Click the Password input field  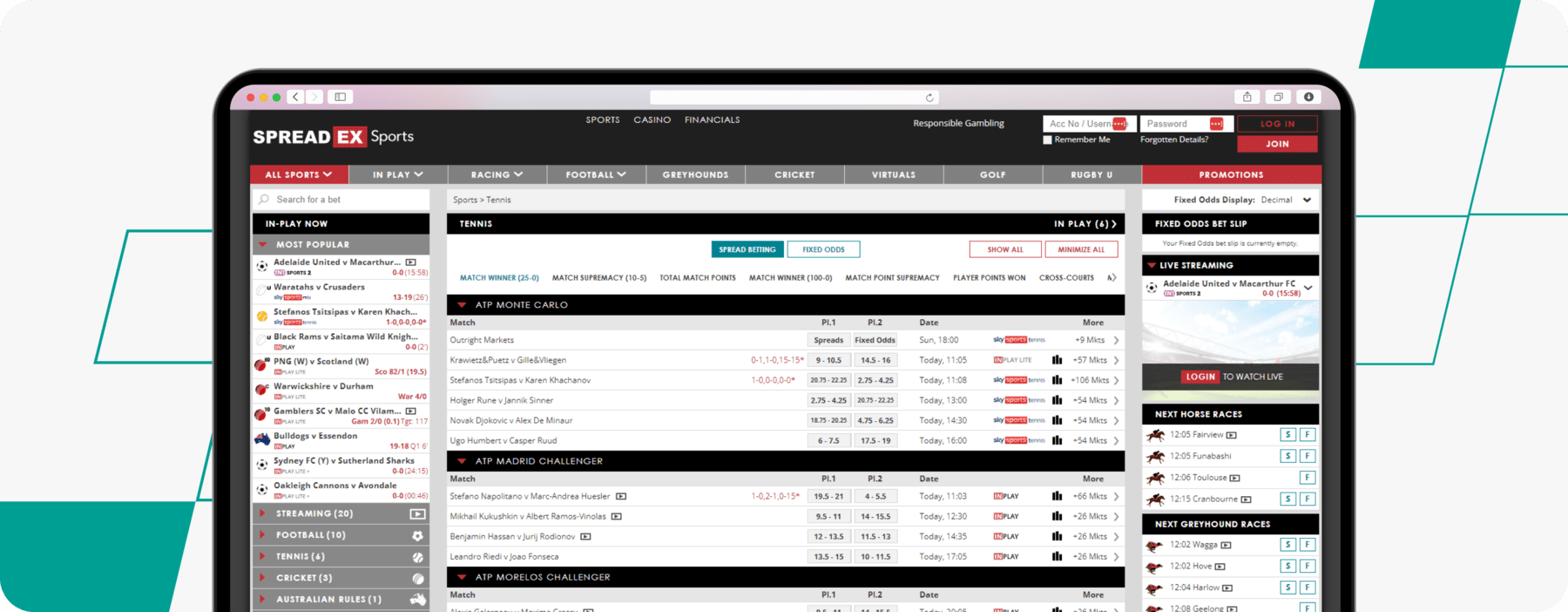pos(1186,124)
